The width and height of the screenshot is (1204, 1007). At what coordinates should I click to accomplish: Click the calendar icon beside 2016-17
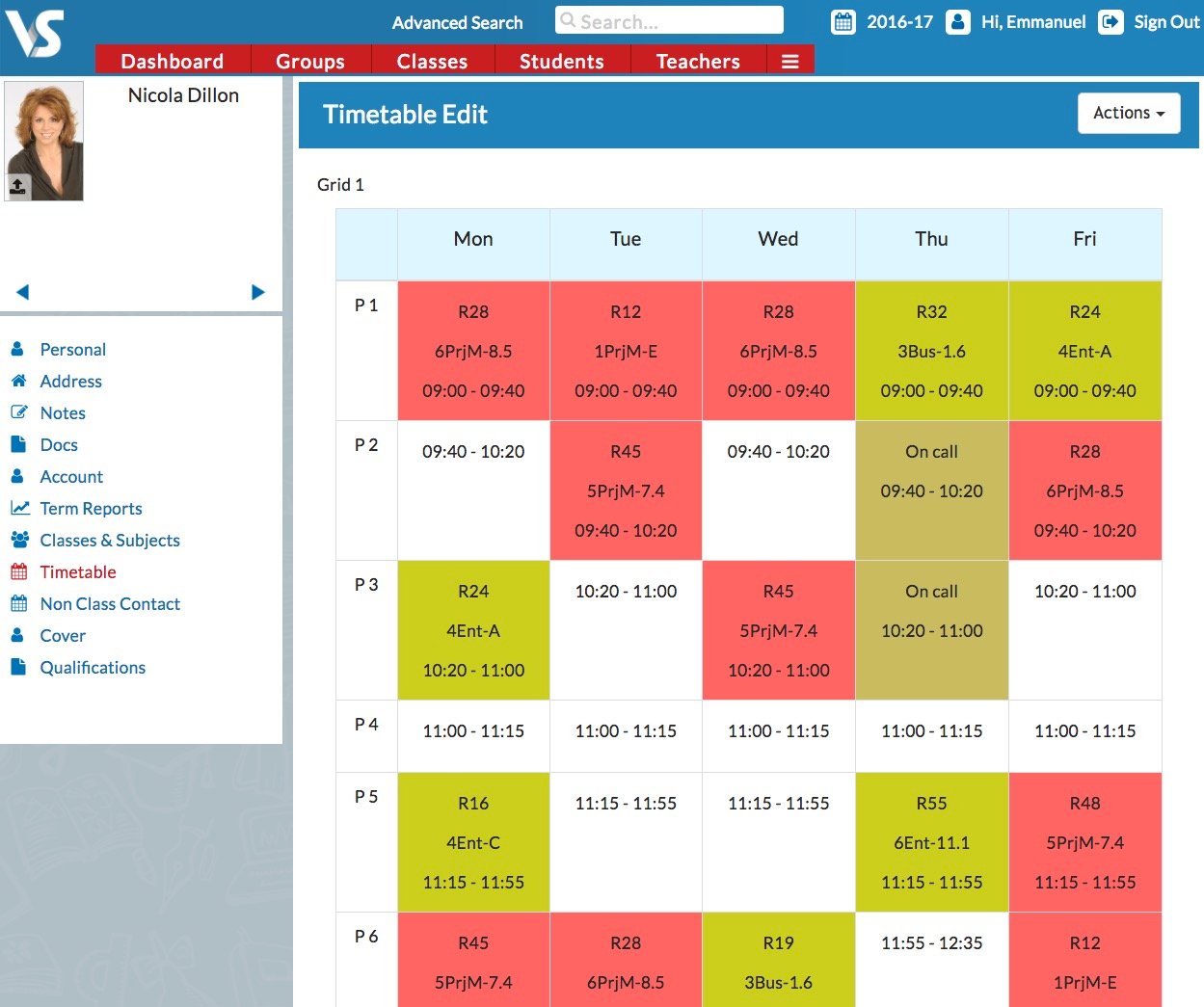point(843,21)
